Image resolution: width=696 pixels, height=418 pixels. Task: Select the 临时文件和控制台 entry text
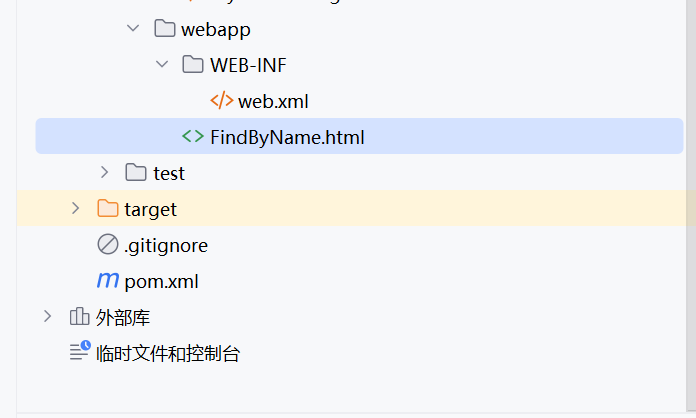tap(168, 353)
